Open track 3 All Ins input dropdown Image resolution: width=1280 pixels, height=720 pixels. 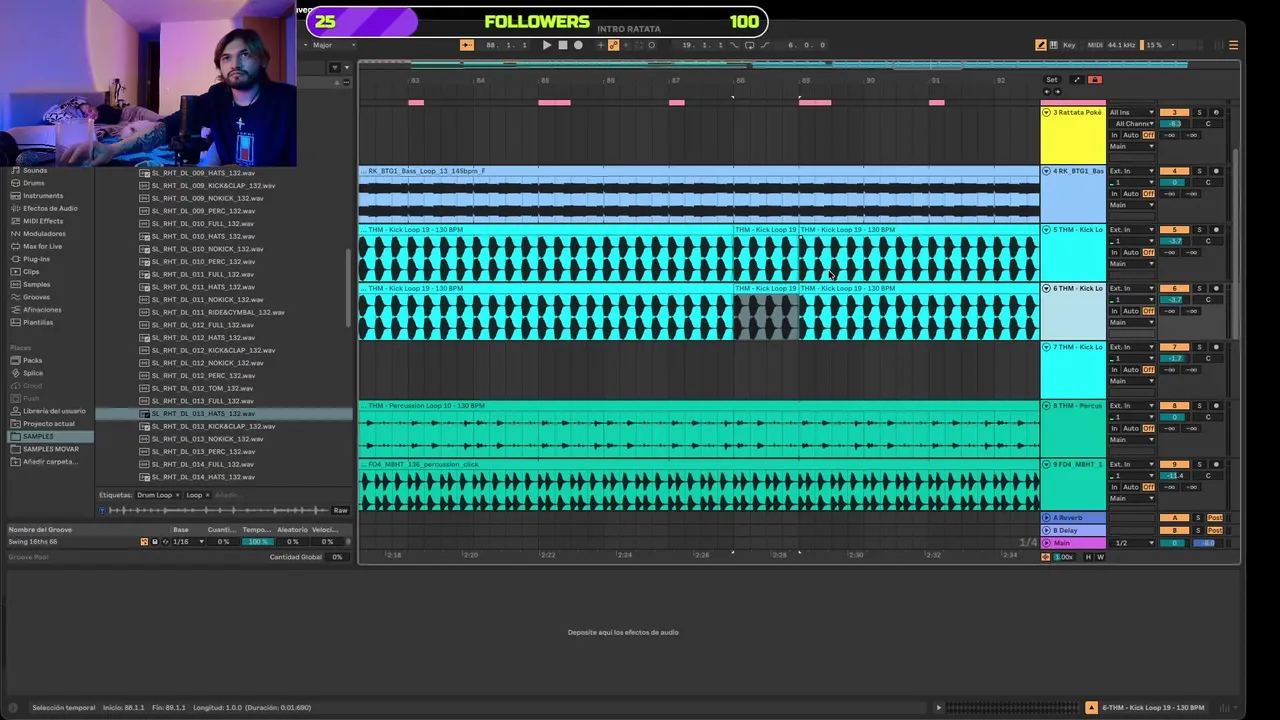(x=1132, y=112)
